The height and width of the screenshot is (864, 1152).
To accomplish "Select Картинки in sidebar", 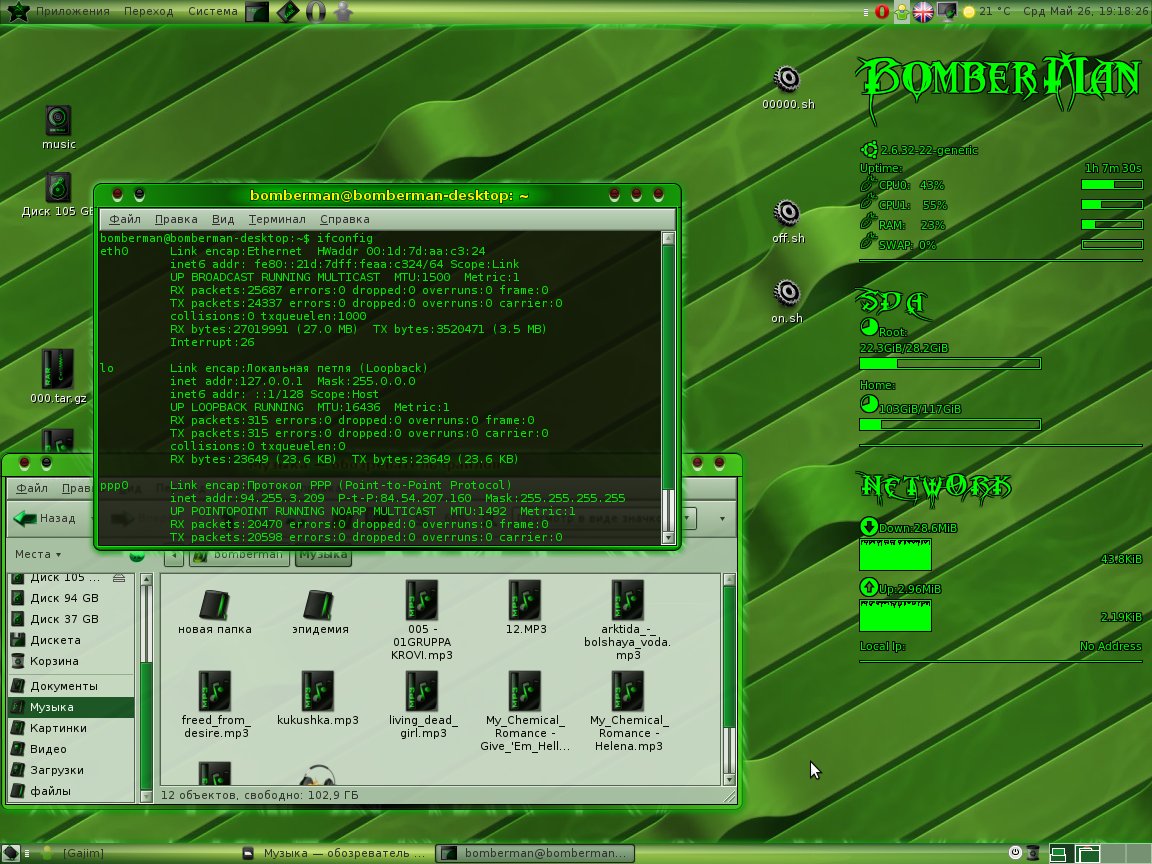I will coord(71,728).
